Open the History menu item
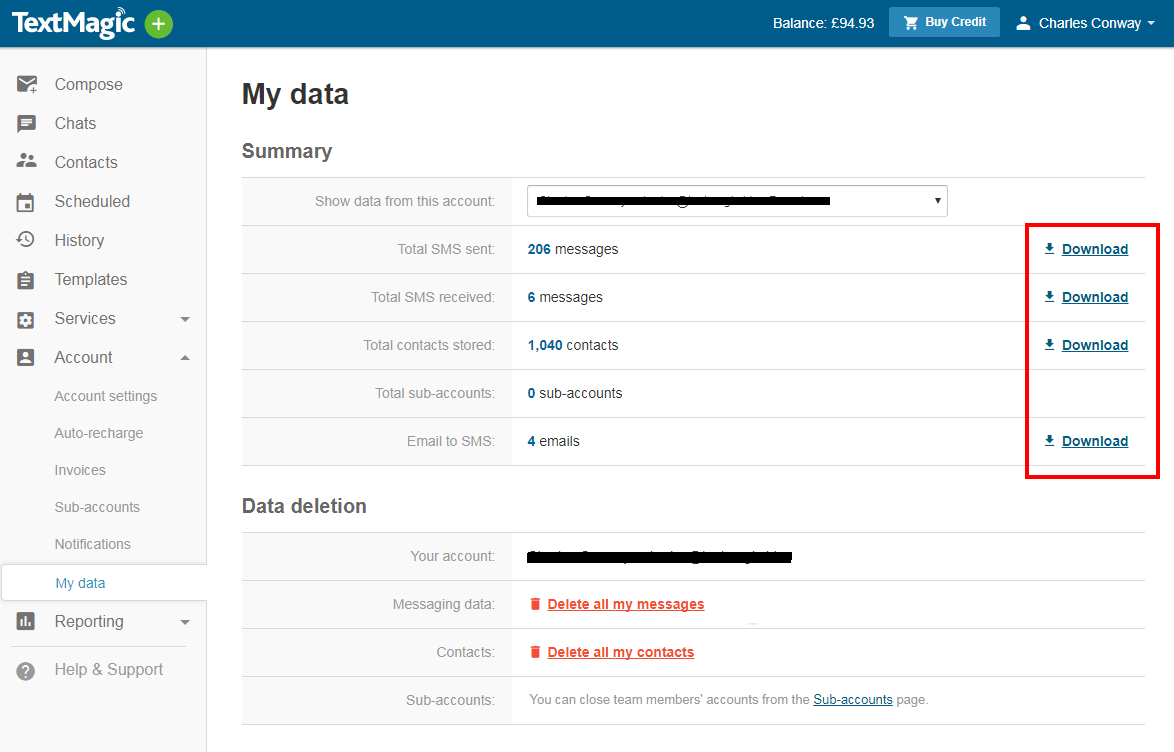1174x752 pixels. [x=79, y=240]
